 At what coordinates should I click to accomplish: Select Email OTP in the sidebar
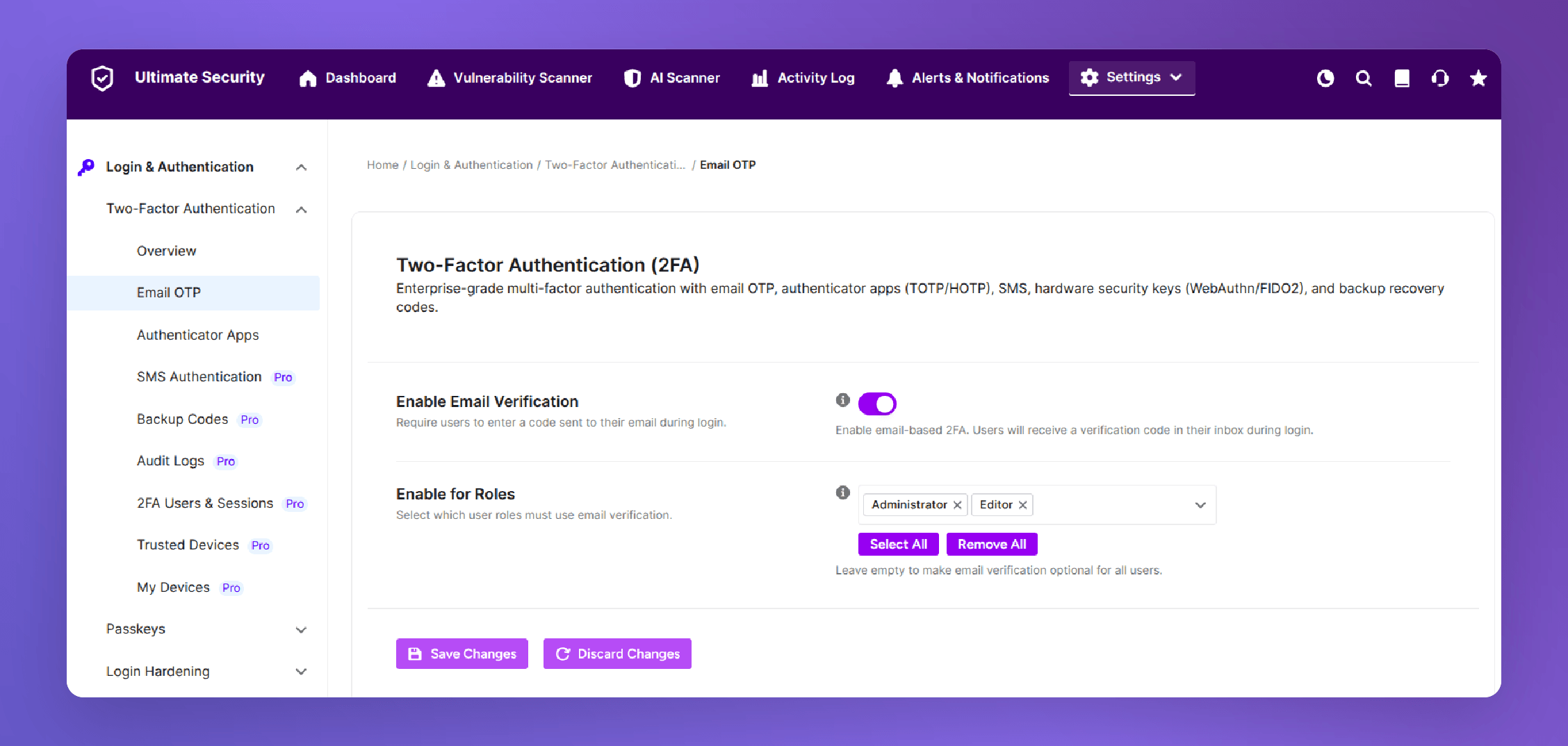coord(193,293)
